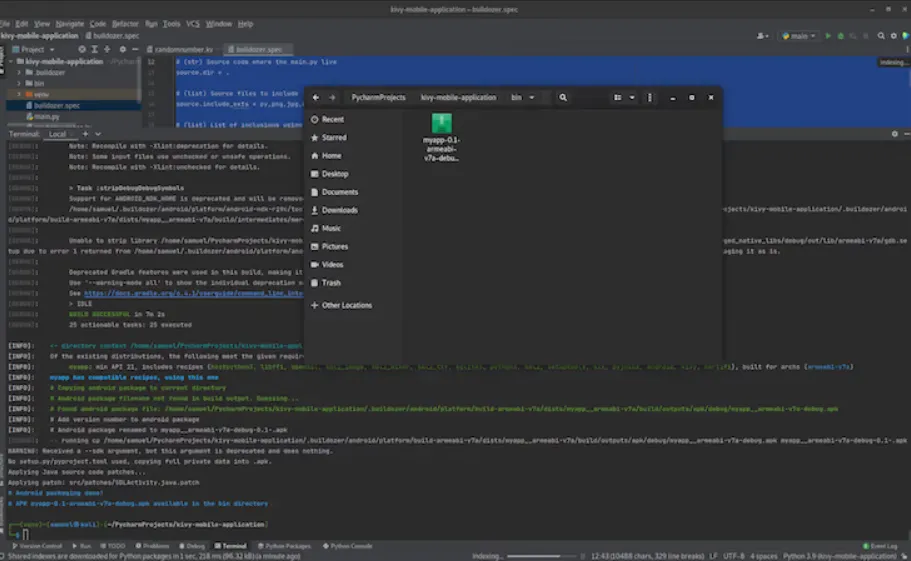Open the Tools menu
This screenshot has height=561, width=911.
[171, 24]
